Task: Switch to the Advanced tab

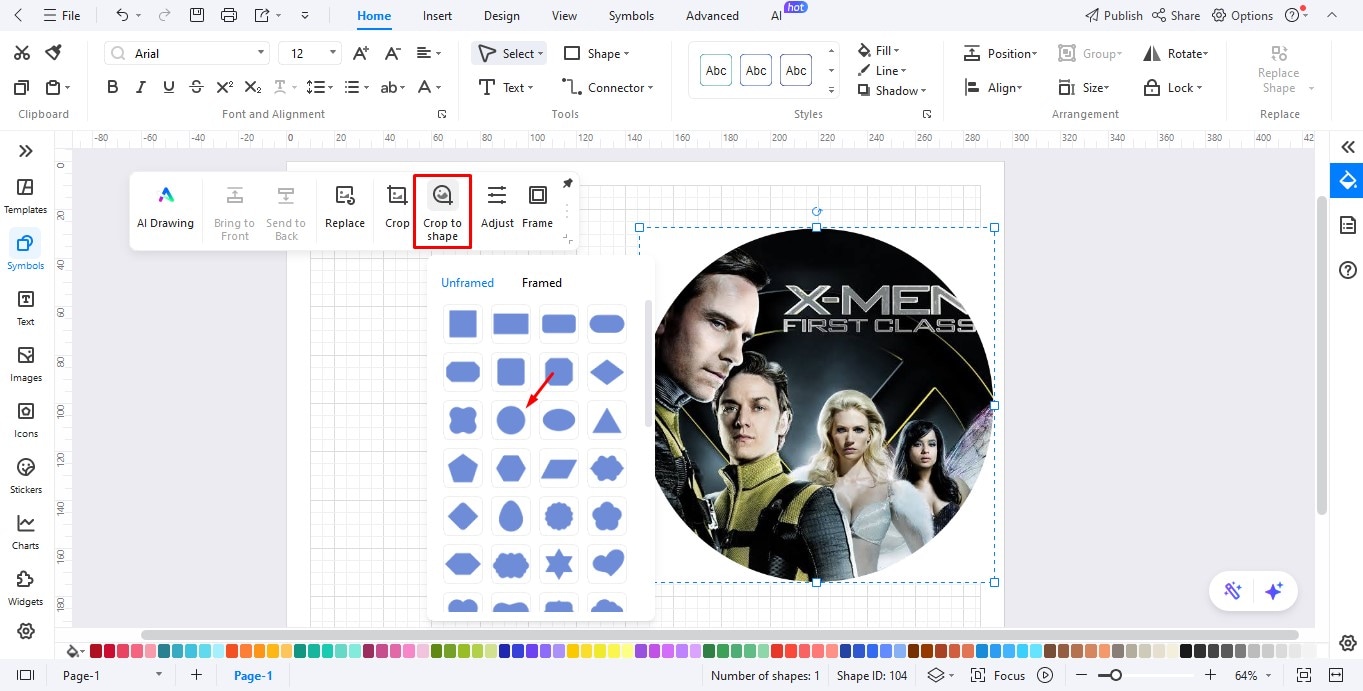Action: (x=712, y=16)
